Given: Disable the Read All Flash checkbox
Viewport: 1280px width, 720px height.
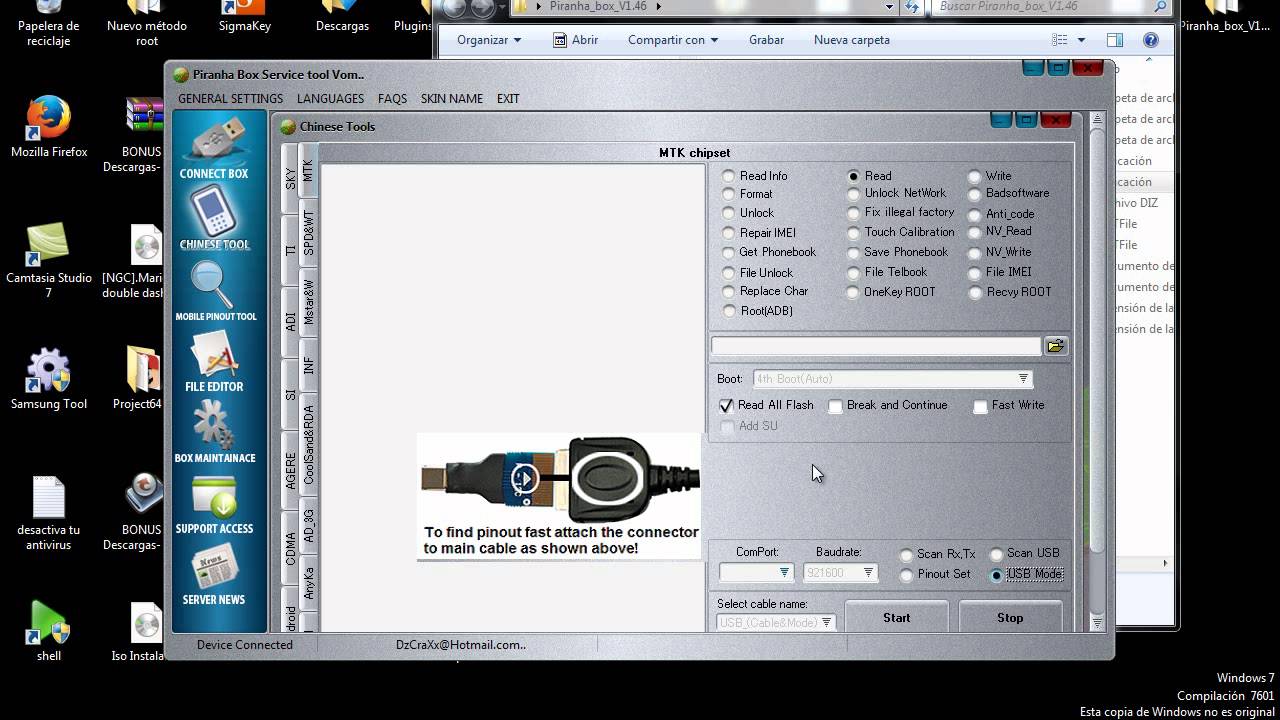Looking at the screenshot, I should (727, 406).
